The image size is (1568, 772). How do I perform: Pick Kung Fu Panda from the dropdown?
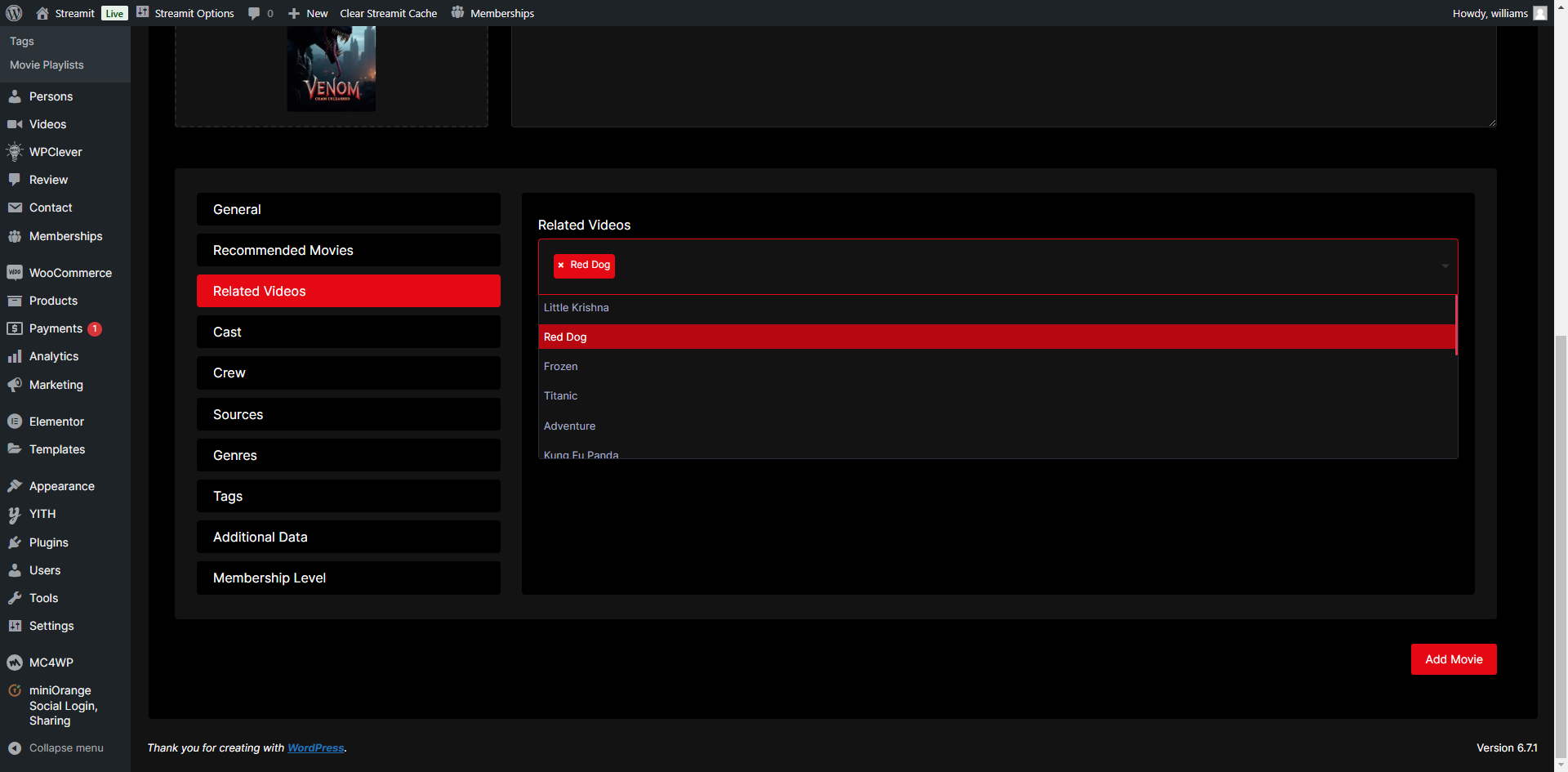click(997, 453)
